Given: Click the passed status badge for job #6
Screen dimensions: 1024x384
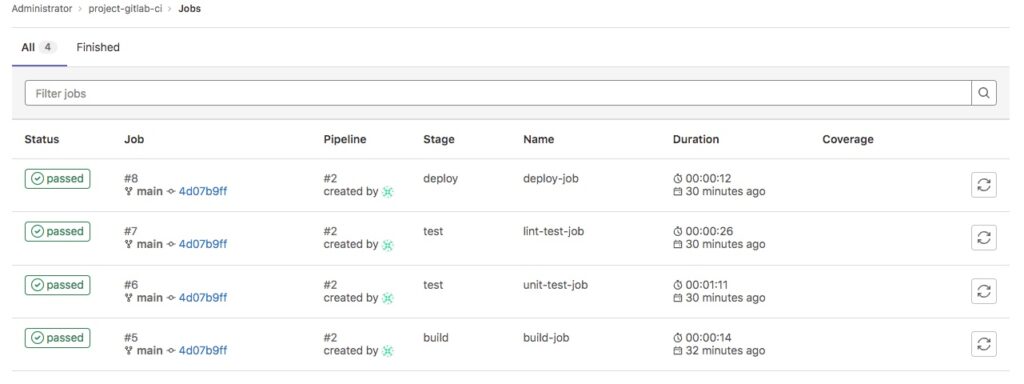Looking at the screenshot, I should pyautogui.click(x=57, y=285).
